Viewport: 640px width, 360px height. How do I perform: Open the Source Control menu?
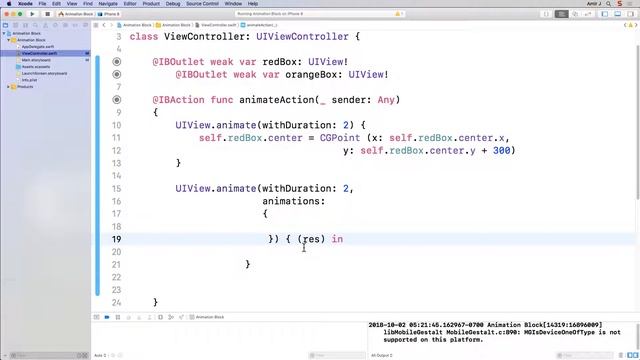tap(202, 4)
